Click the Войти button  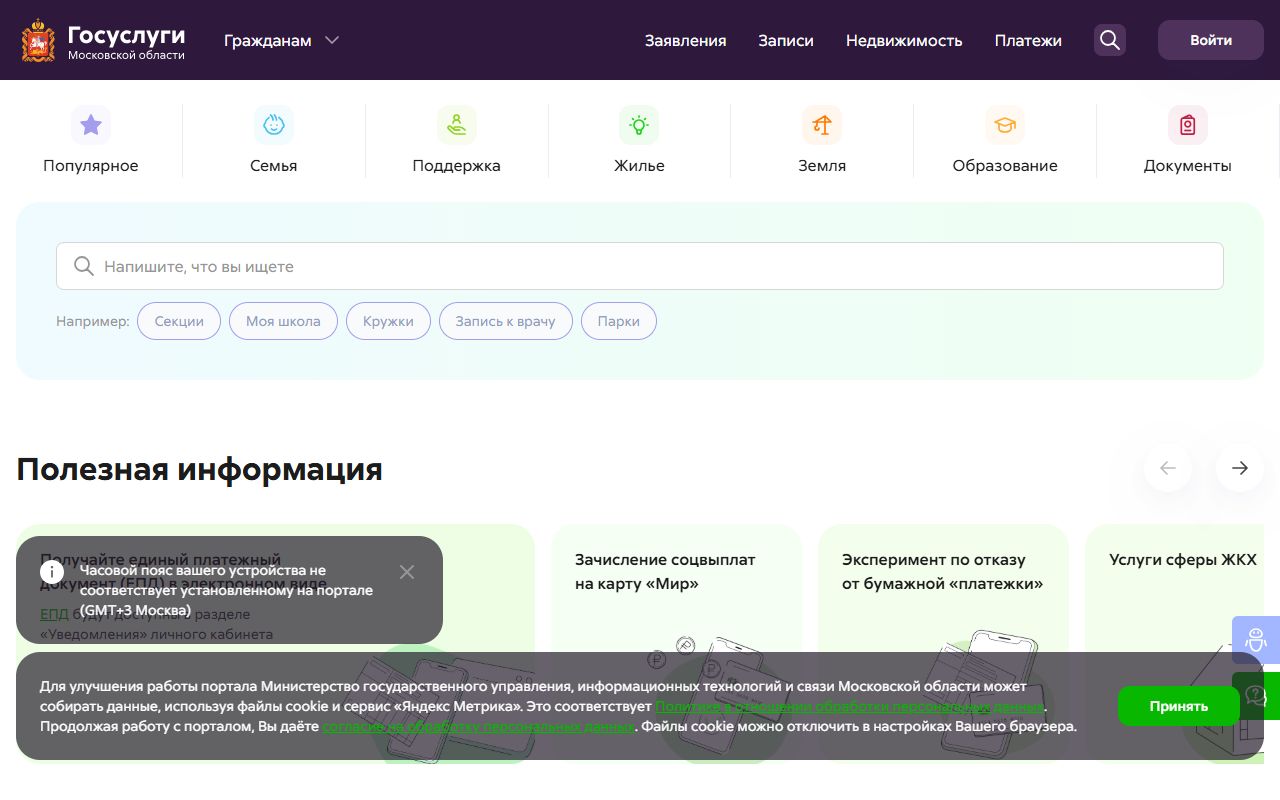click(x=1211, y=40)
